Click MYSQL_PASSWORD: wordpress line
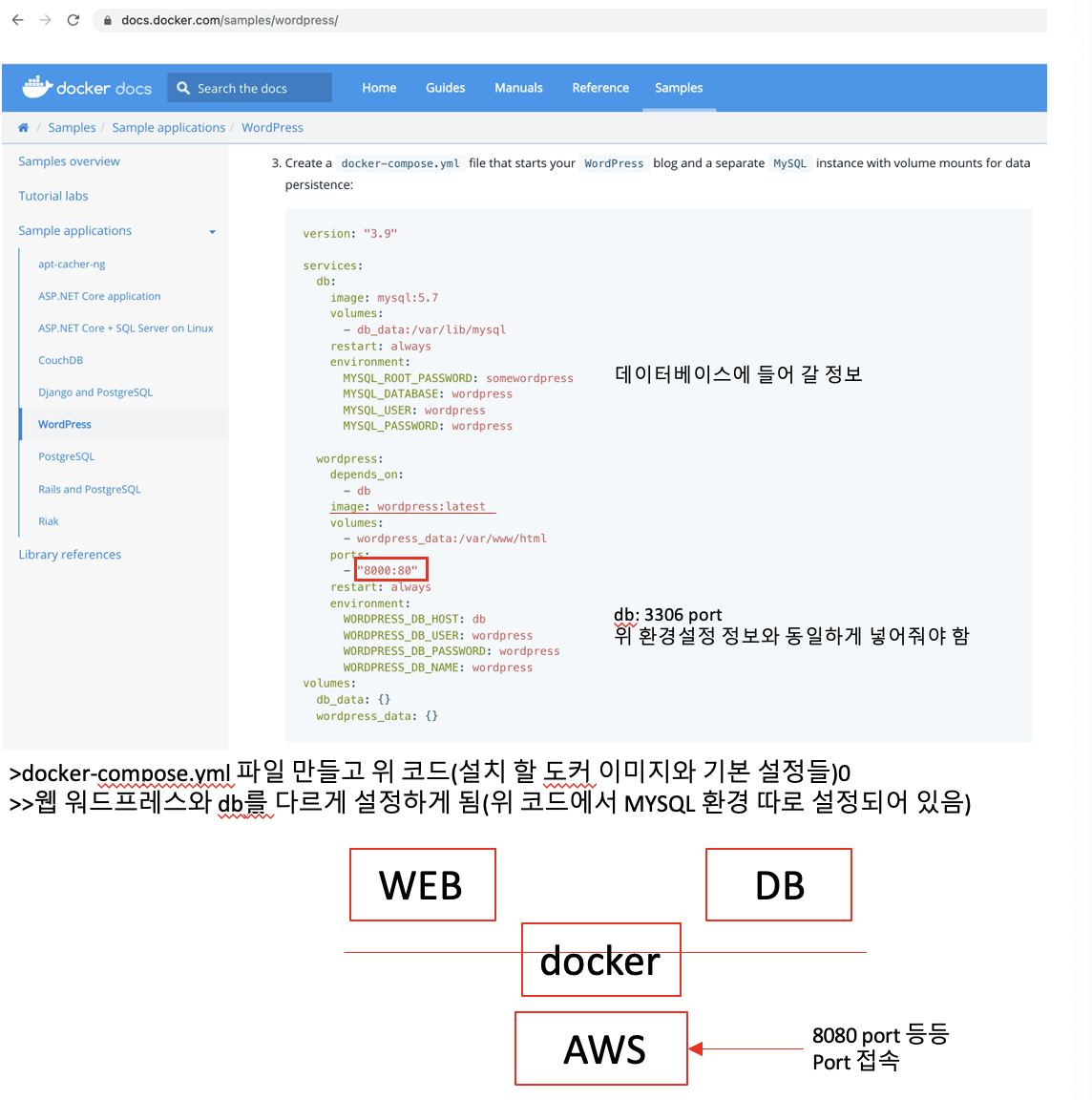 [427, 426]
